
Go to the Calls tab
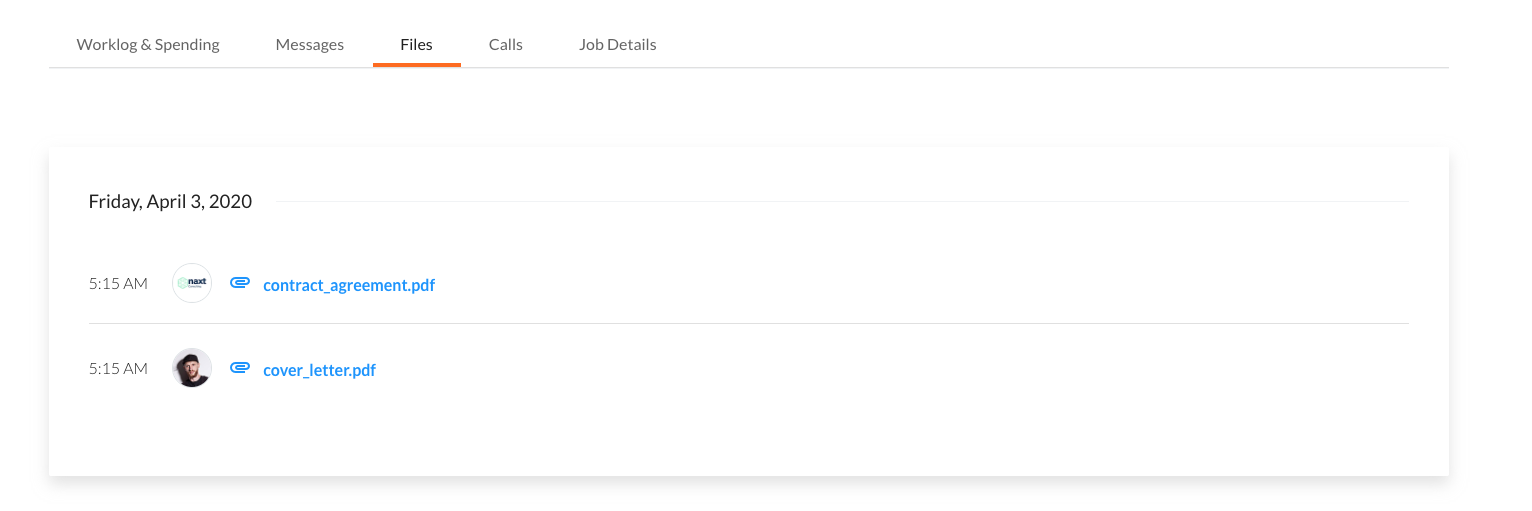[506, 44]
